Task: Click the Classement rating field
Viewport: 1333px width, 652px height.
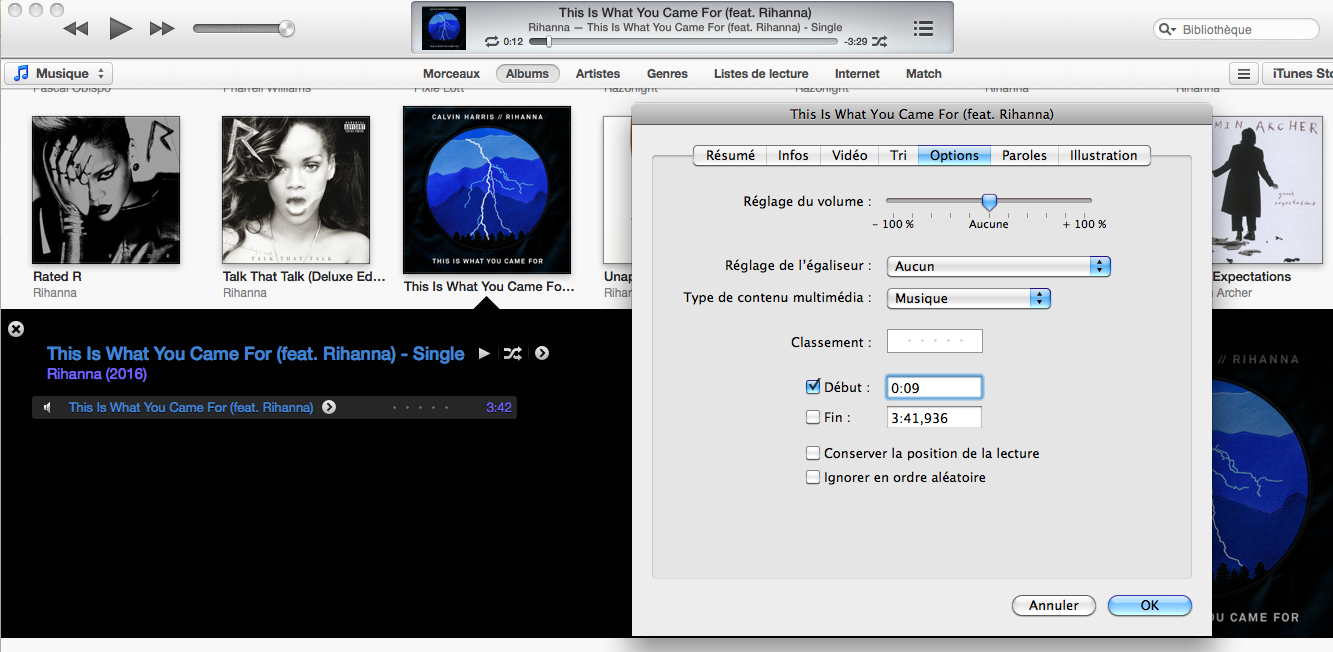Action: click(935, 341)
